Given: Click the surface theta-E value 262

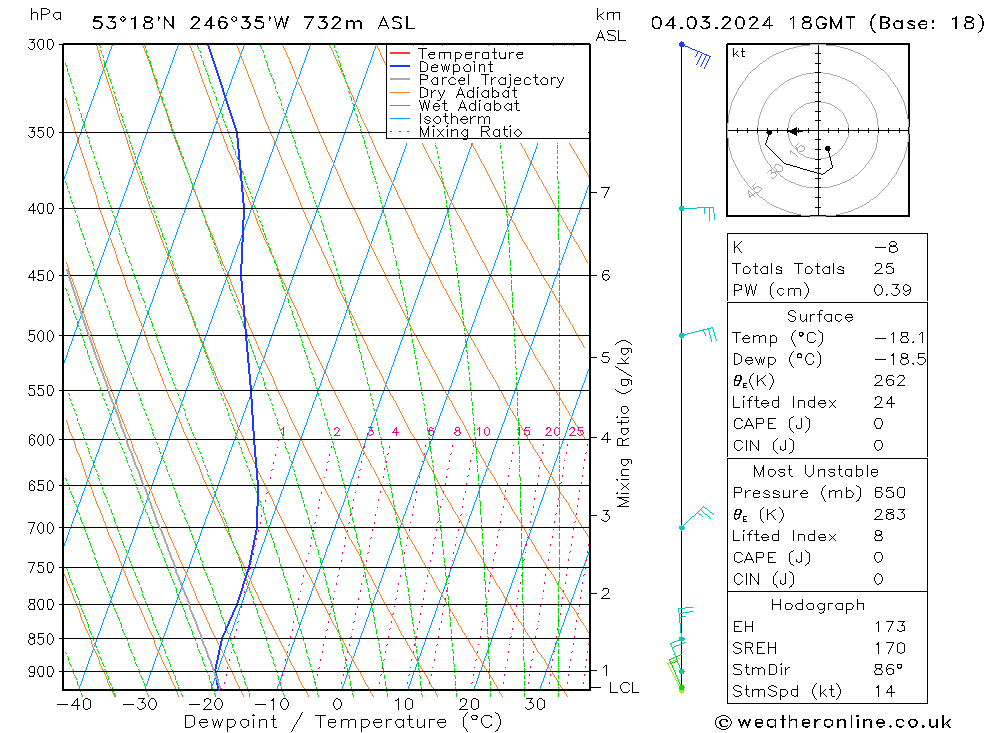Looking at the screenshot, I should 890,381.
